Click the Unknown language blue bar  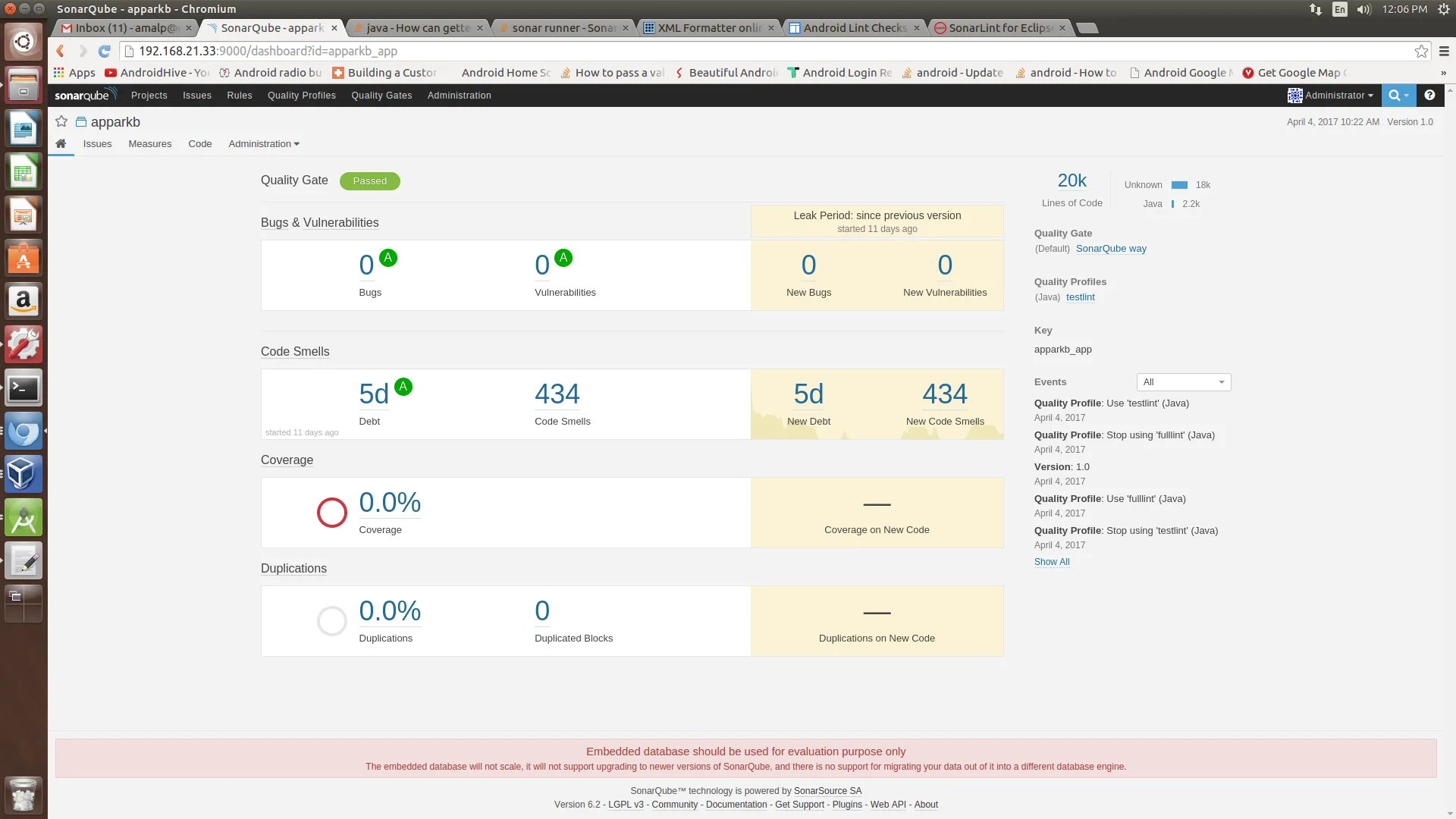click(1179, 185)
